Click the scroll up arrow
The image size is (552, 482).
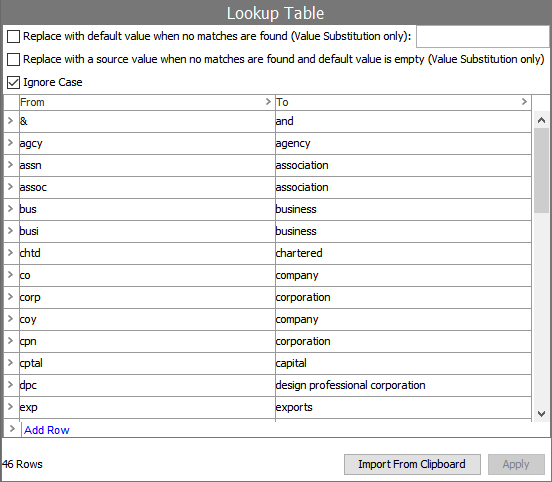(541, 120)
